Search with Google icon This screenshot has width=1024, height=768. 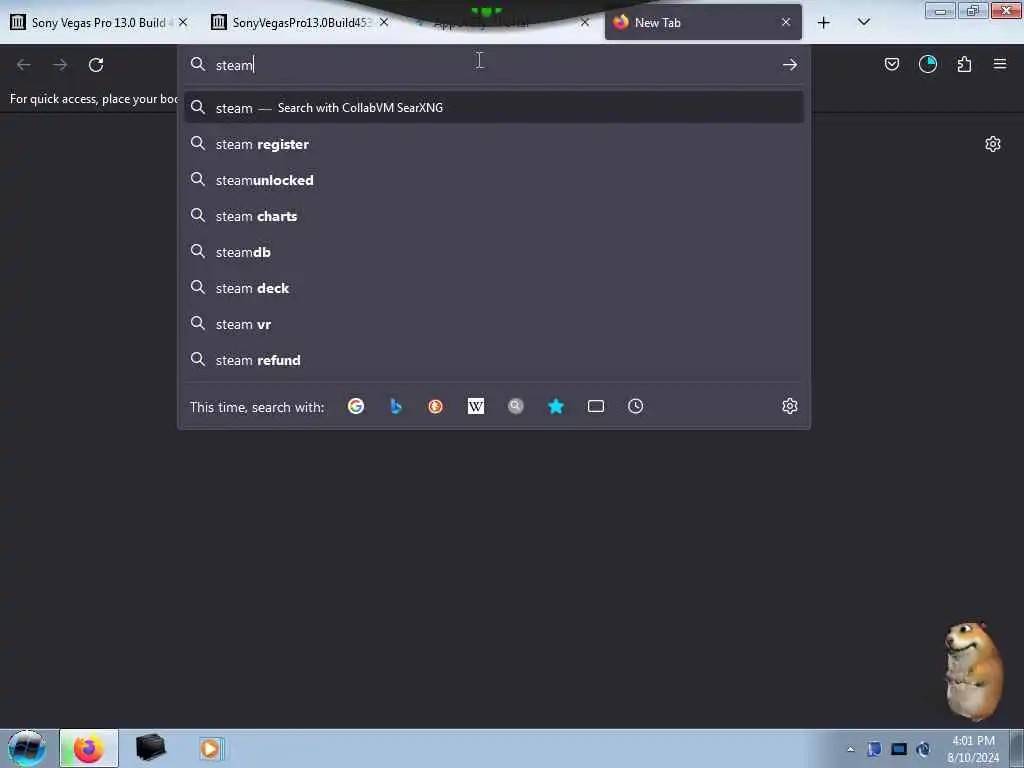click(x=356, y=406)
